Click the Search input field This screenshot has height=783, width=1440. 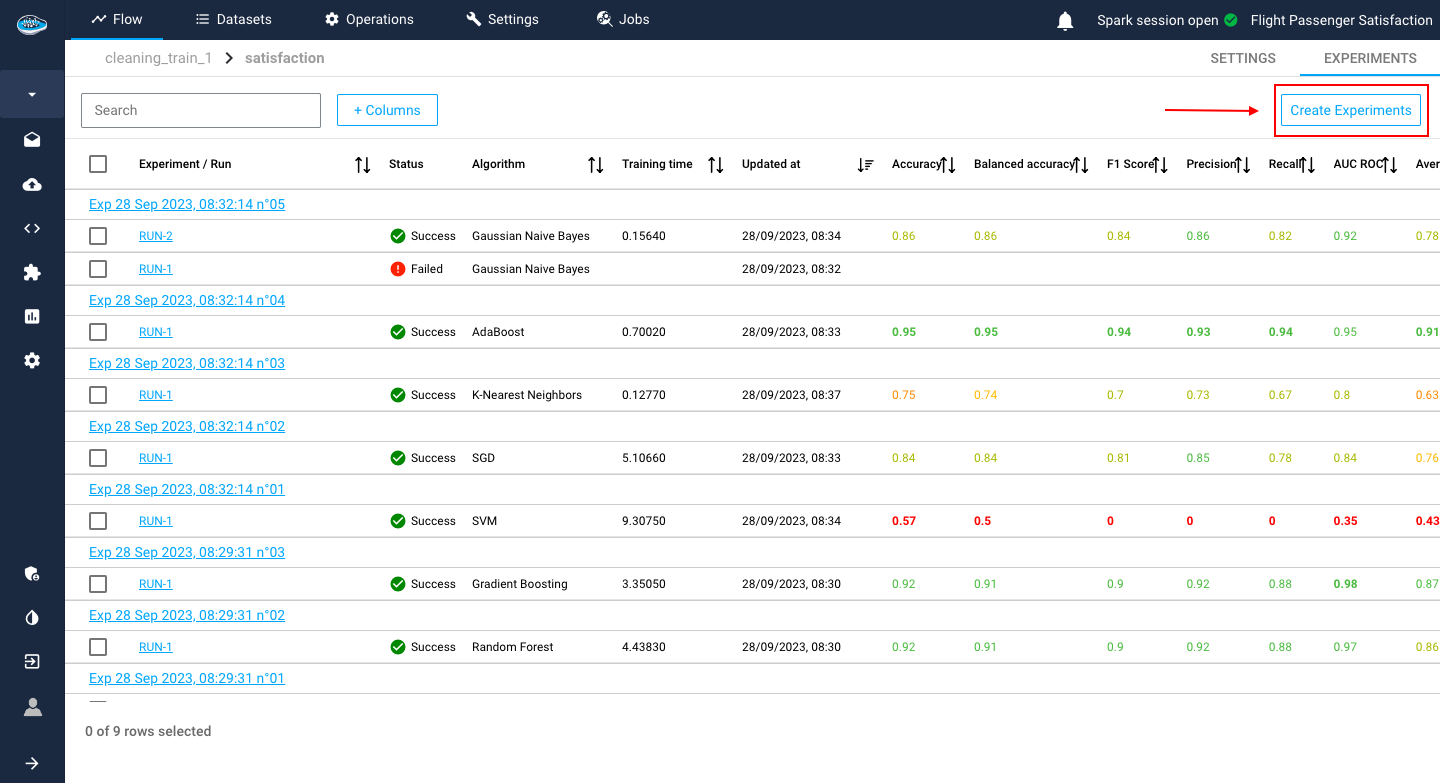tap(201, 110)
